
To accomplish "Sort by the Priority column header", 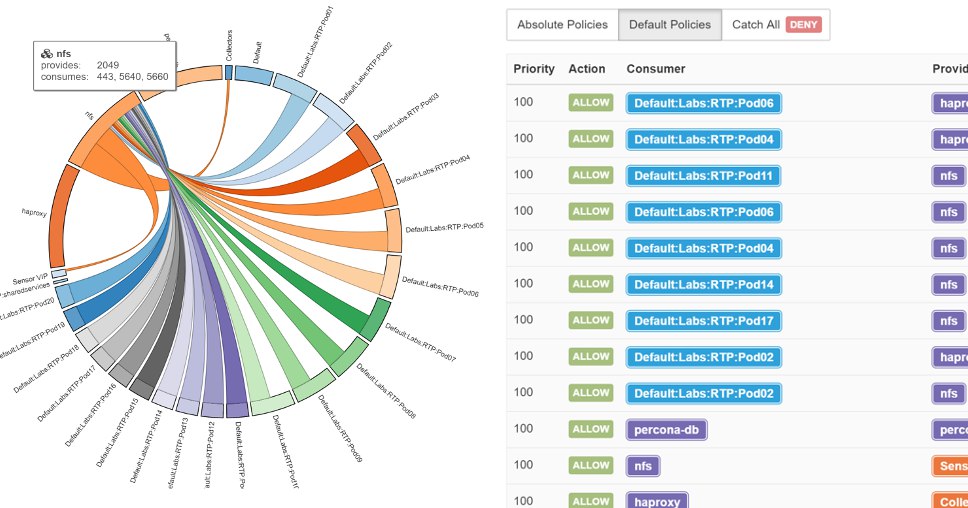I will pos(534,69).
